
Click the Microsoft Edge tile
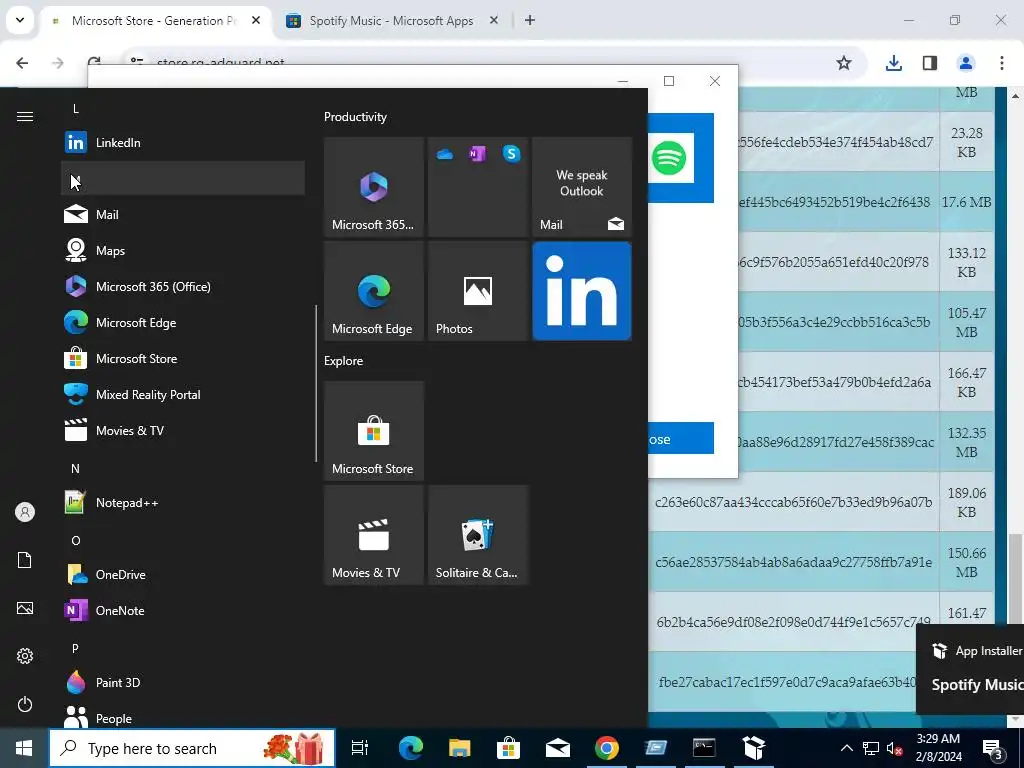tap(374, 291)
